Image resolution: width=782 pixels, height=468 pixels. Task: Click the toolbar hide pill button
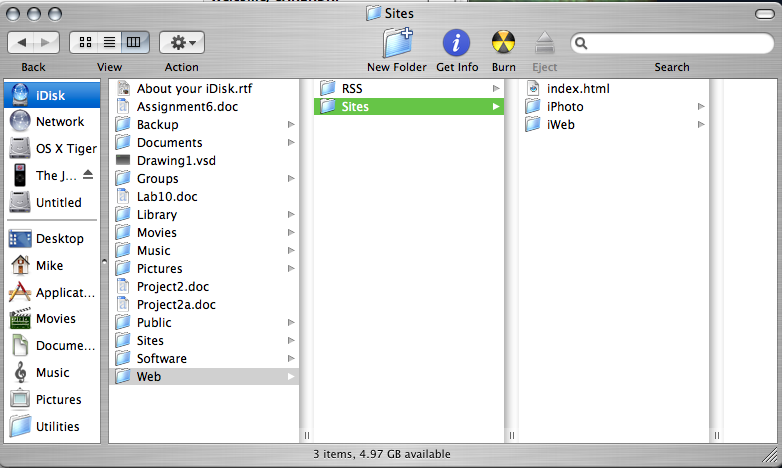click(765, 14)
